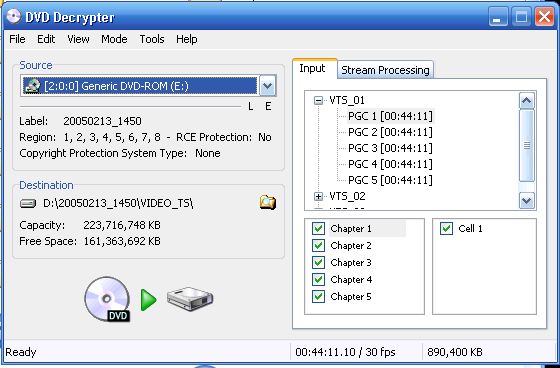Click the status bar text Ready
Screen dimensions: 560x368
21,352
